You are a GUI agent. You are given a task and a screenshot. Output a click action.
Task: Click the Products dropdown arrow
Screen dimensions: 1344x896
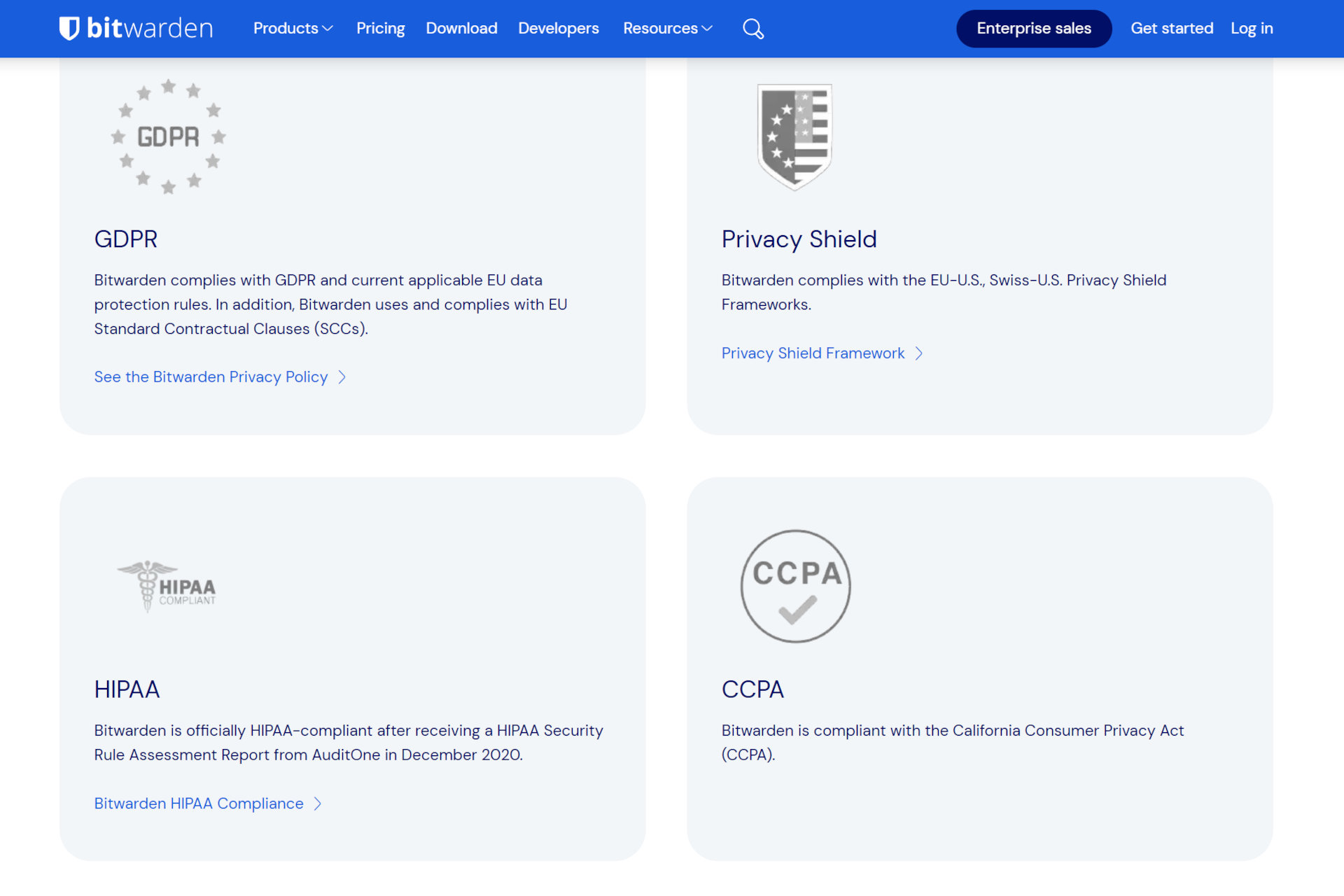(329, 29)
